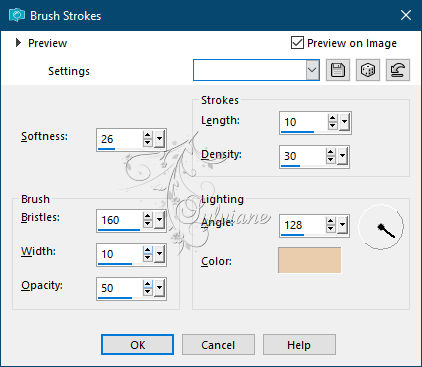Click the Save Preset floppy disk icon
This screenshot has height=367, width=422.
(338, 70)
